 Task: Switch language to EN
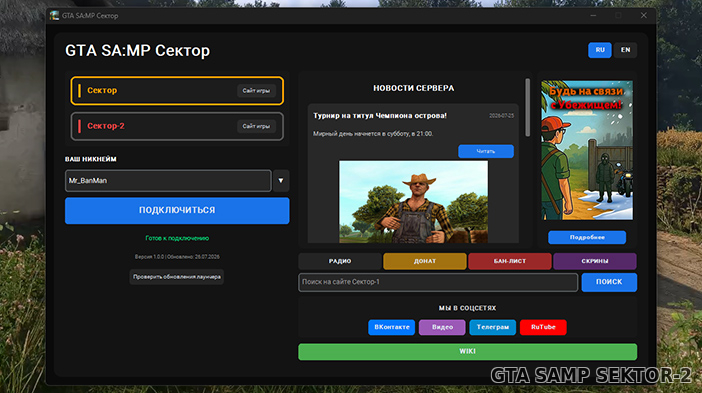coord(625,50)
